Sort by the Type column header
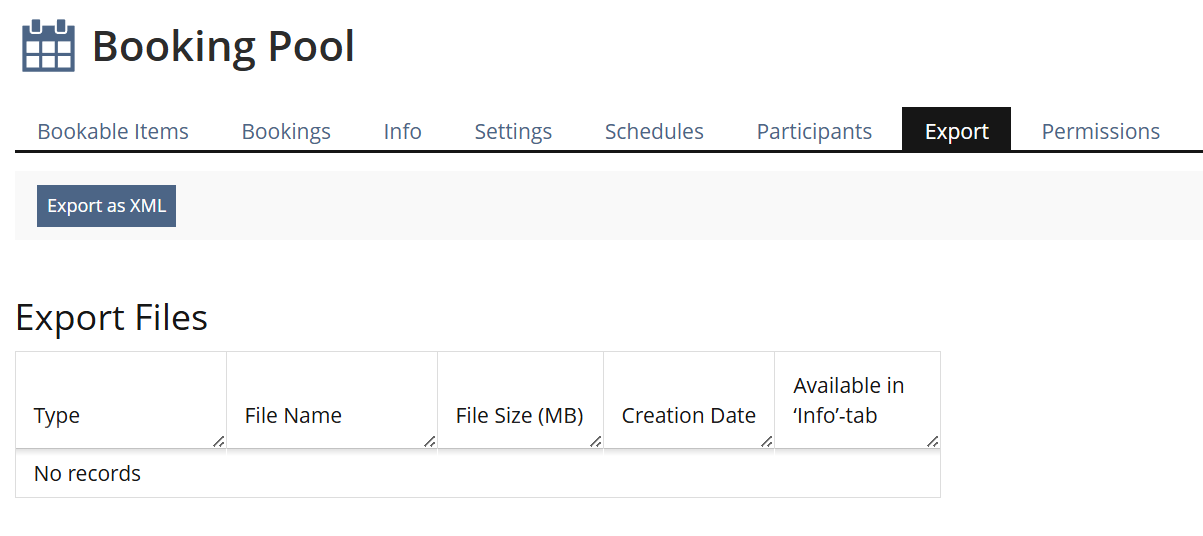 pos(57,416)
